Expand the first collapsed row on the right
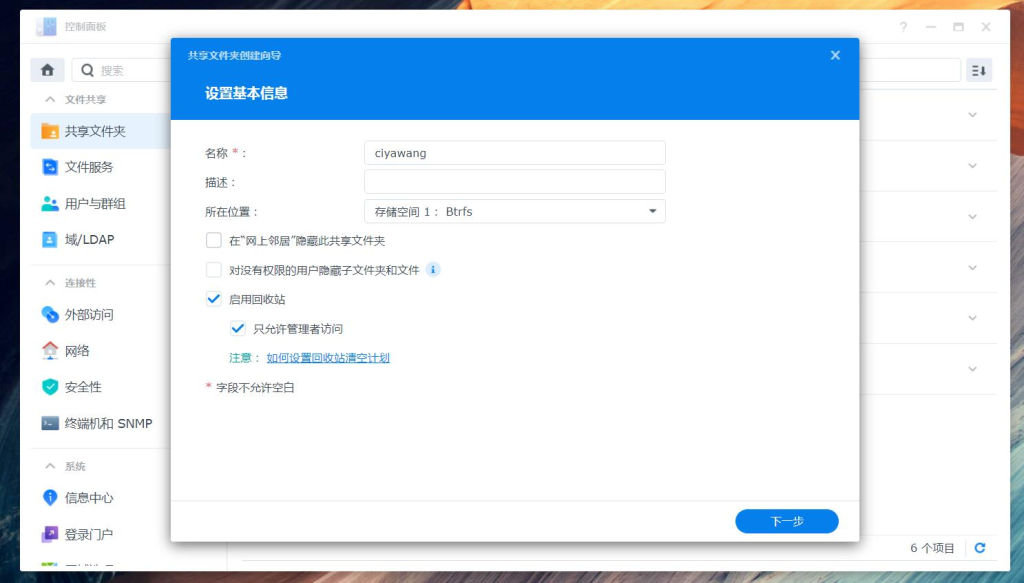The image size is (1024, 583). [x=971, y=115]
